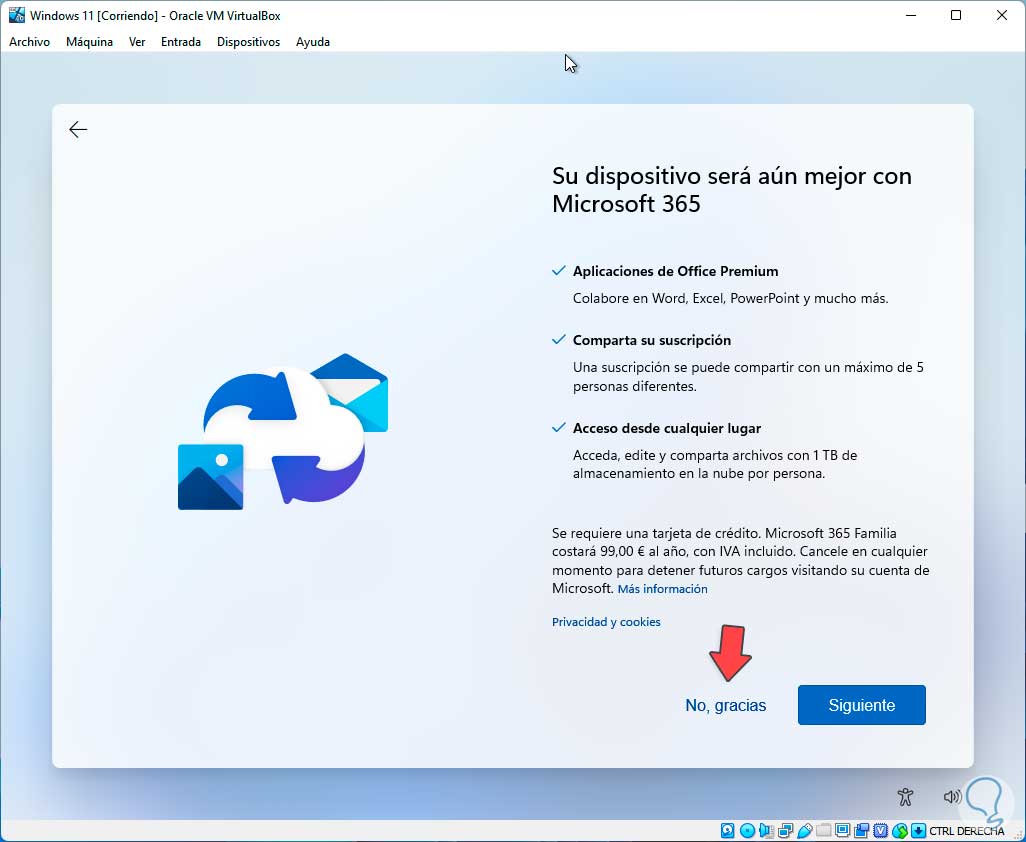Click the 'Su dispositivo será aún mejor' title
This screenshot has height=842, width=1026.
(x=732, y=190)
